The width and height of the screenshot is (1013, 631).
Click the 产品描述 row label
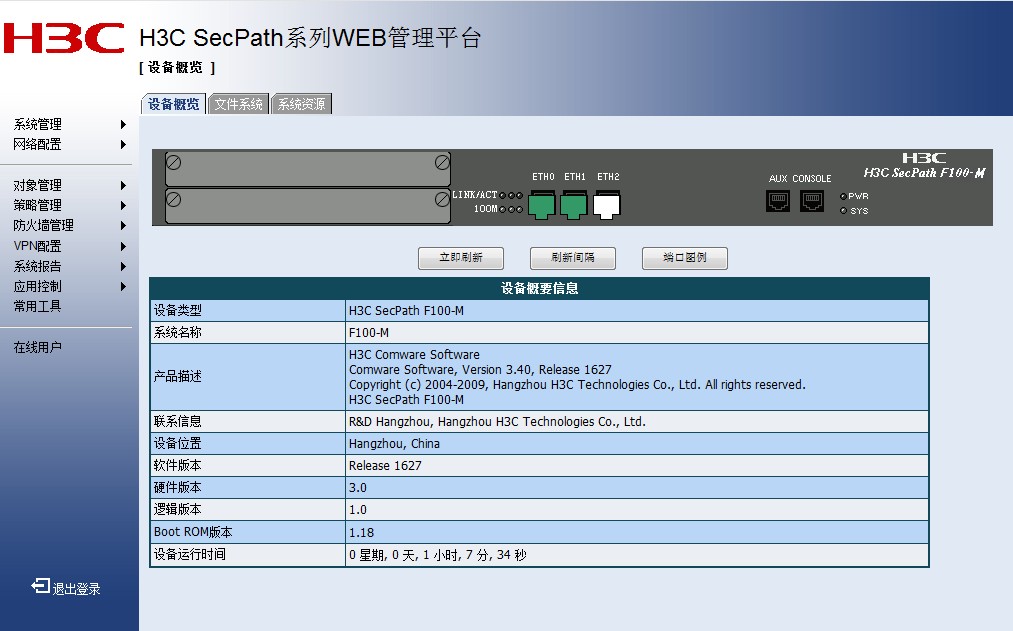[178, 377]
